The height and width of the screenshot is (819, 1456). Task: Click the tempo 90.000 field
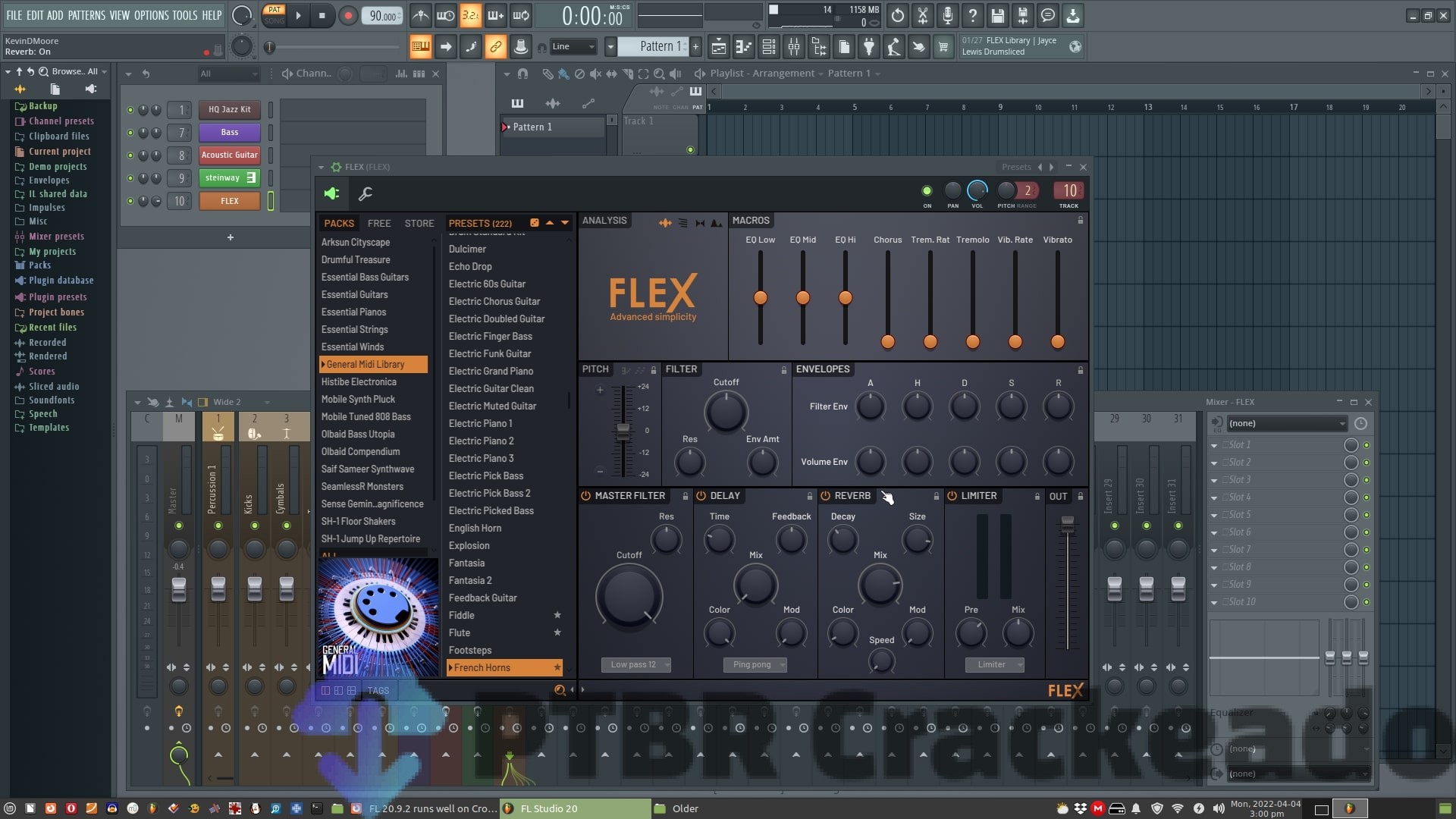(382, 16)
